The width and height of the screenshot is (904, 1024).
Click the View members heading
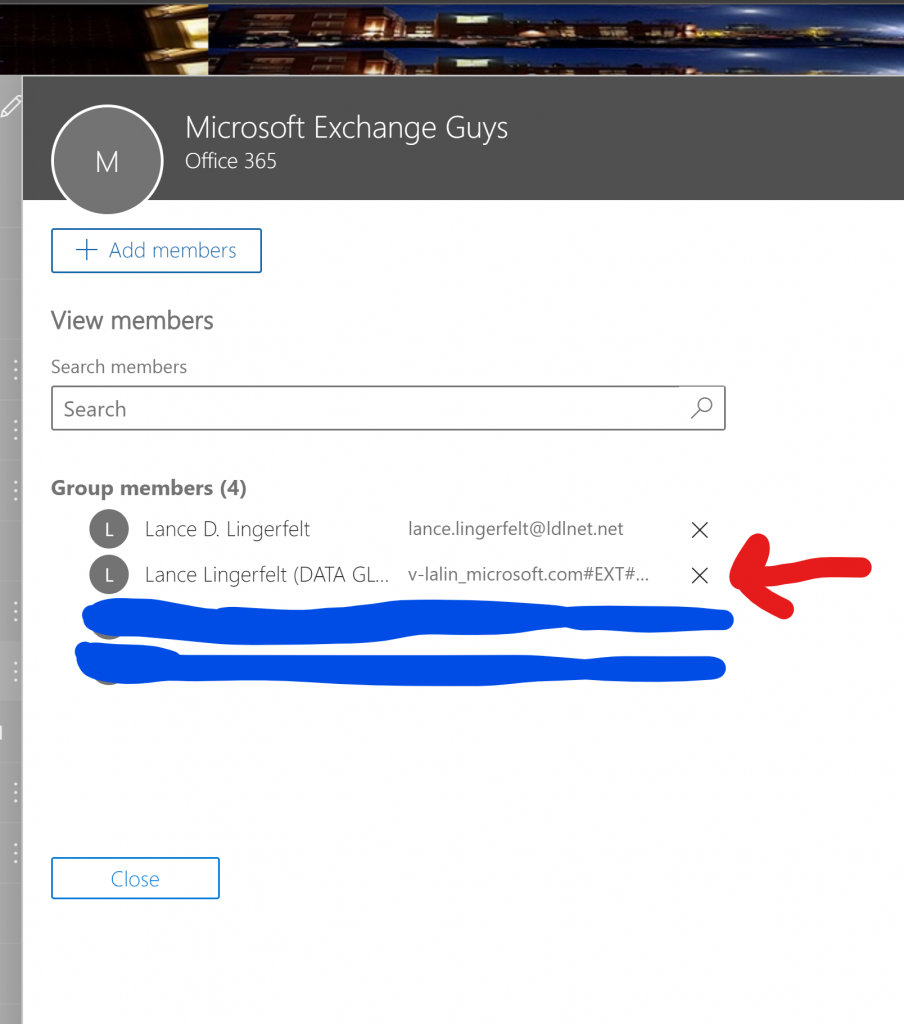coord(133,321)
